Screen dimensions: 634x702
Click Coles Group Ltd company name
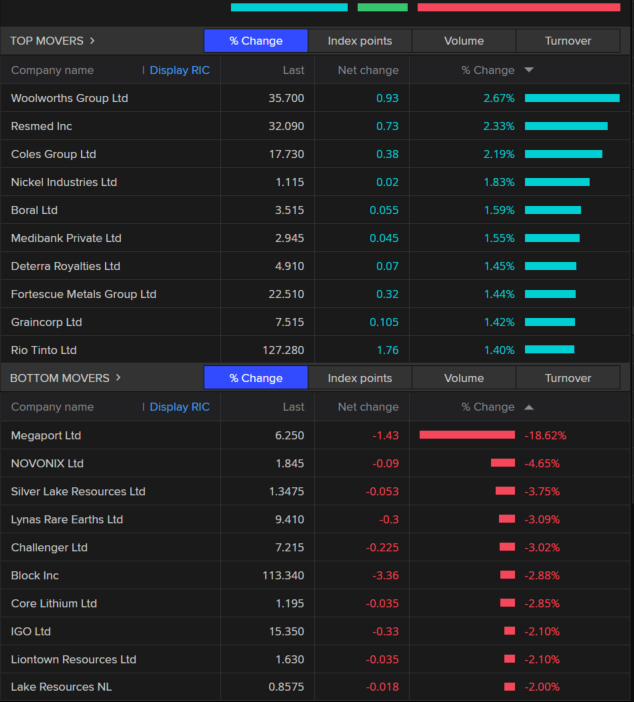click(54, 154)
